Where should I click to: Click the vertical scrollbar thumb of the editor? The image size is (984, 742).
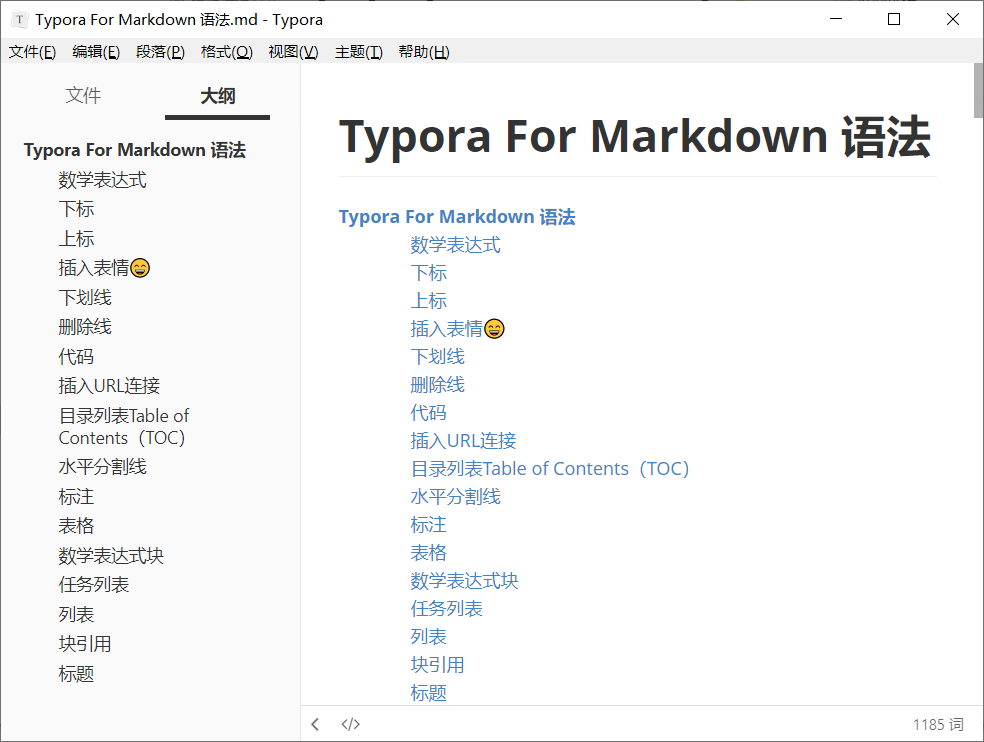pos(978,90)
